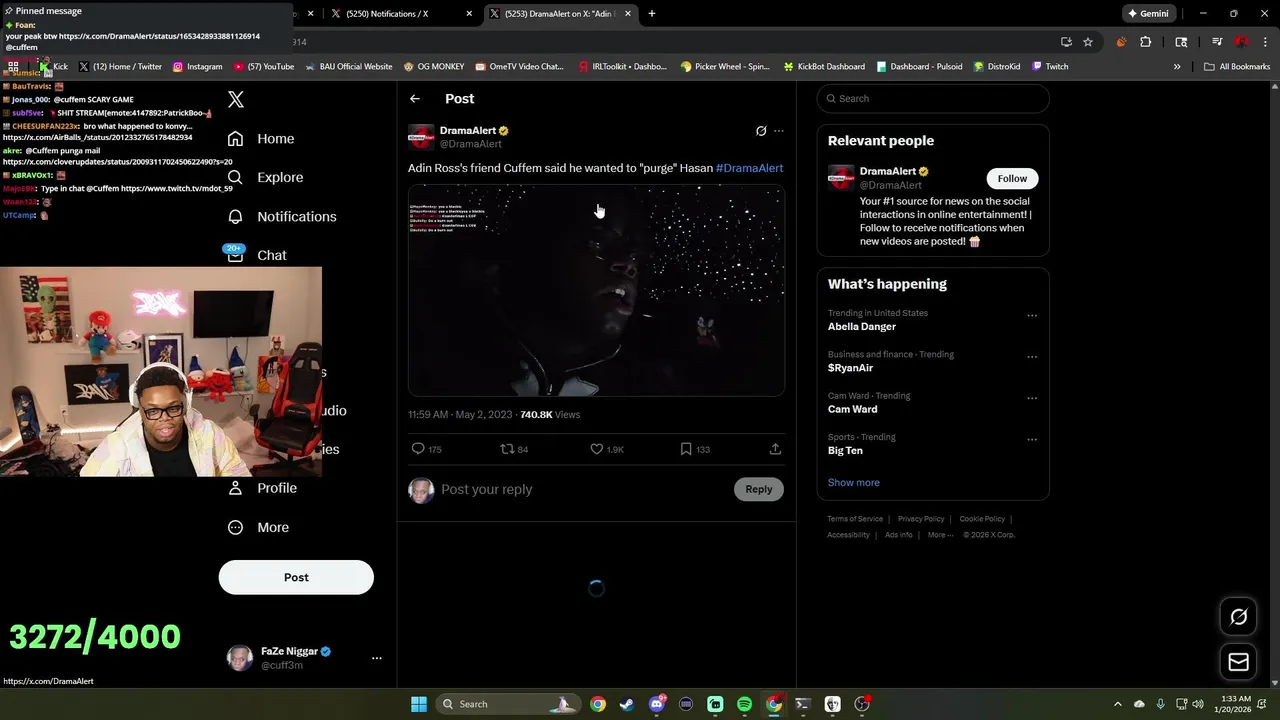Viewport: 1280px width, 720px height.
Task: Click the DramaAlert name in Relevant people
Action: click(x=888, y=172)
